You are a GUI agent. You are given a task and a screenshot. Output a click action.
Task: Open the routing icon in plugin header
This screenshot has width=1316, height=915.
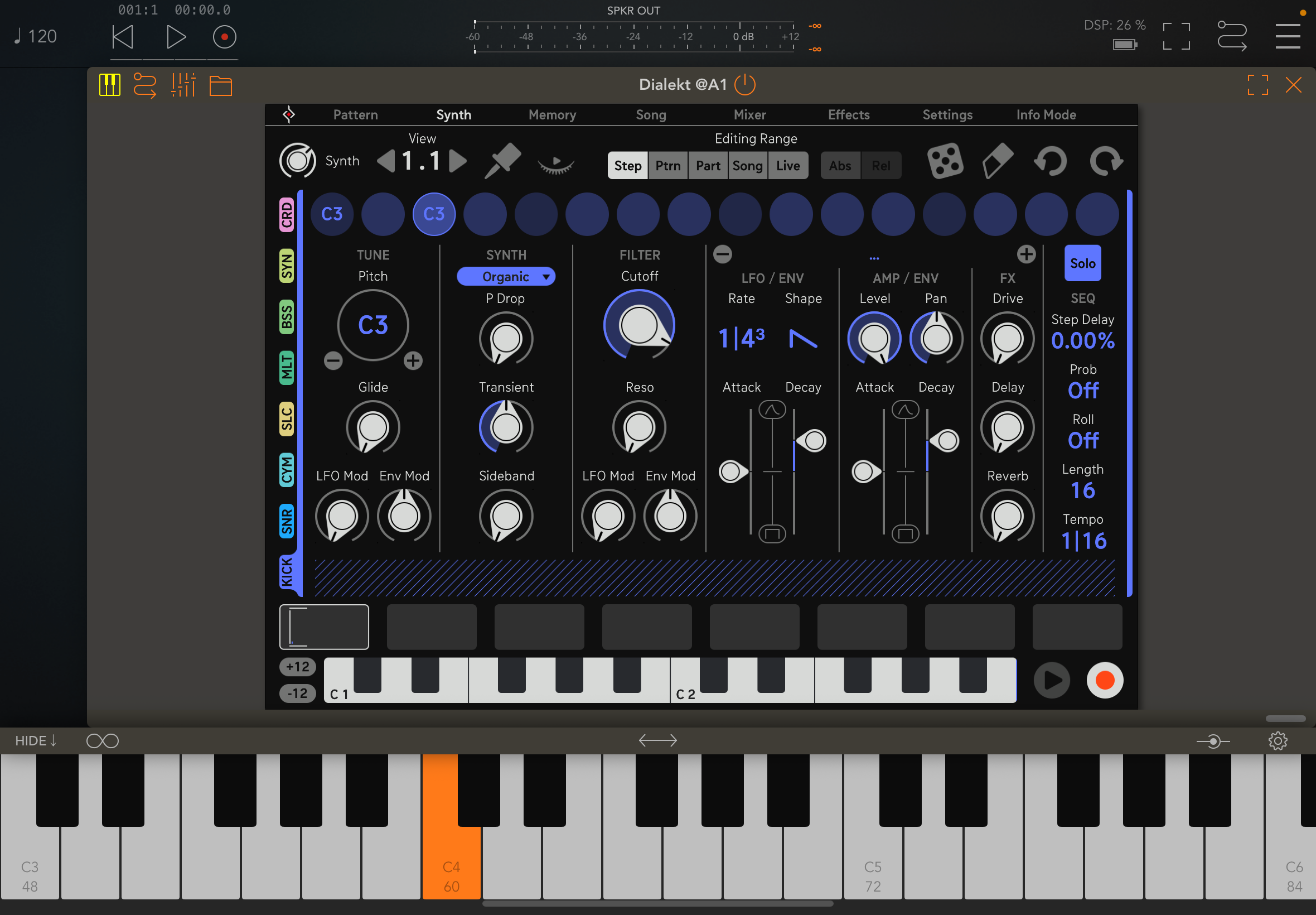[x=144, y=85]
